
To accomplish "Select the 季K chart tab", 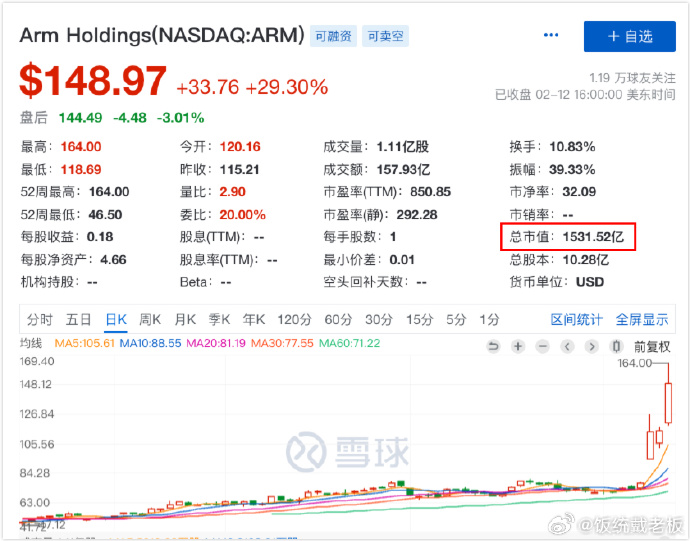I will [219, 320].
